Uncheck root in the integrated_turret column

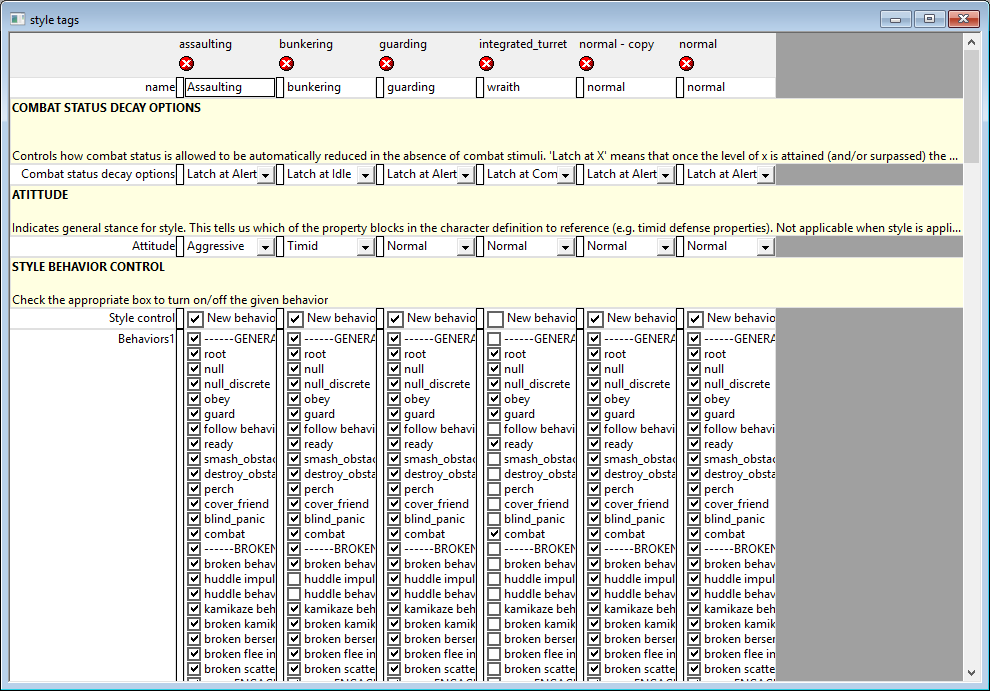point(494,354)
